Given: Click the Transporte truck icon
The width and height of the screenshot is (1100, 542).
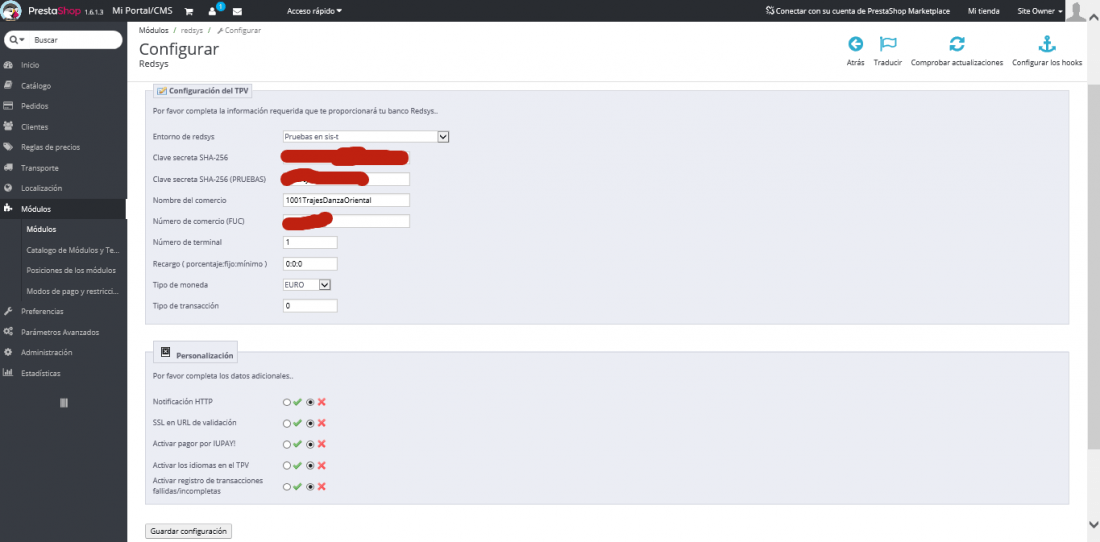Looking at the screenshot, I should [x=8, y=168].
